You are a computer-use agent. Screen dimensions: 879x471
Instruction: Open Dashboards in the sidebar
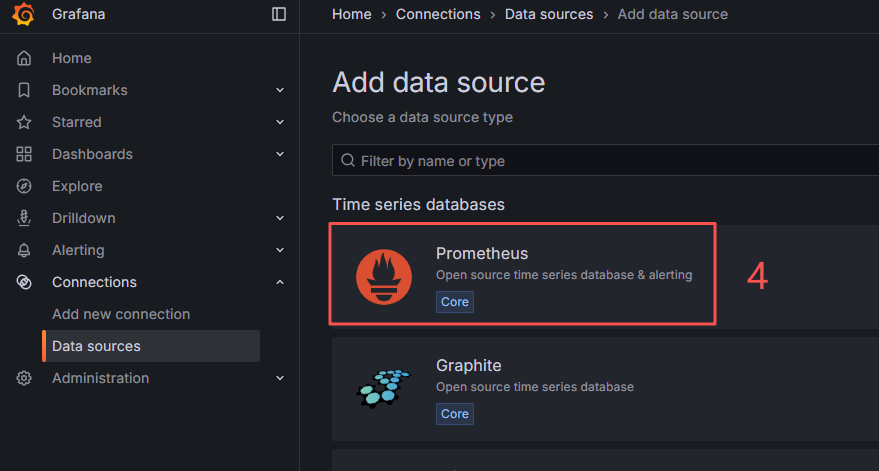[92, 154]
